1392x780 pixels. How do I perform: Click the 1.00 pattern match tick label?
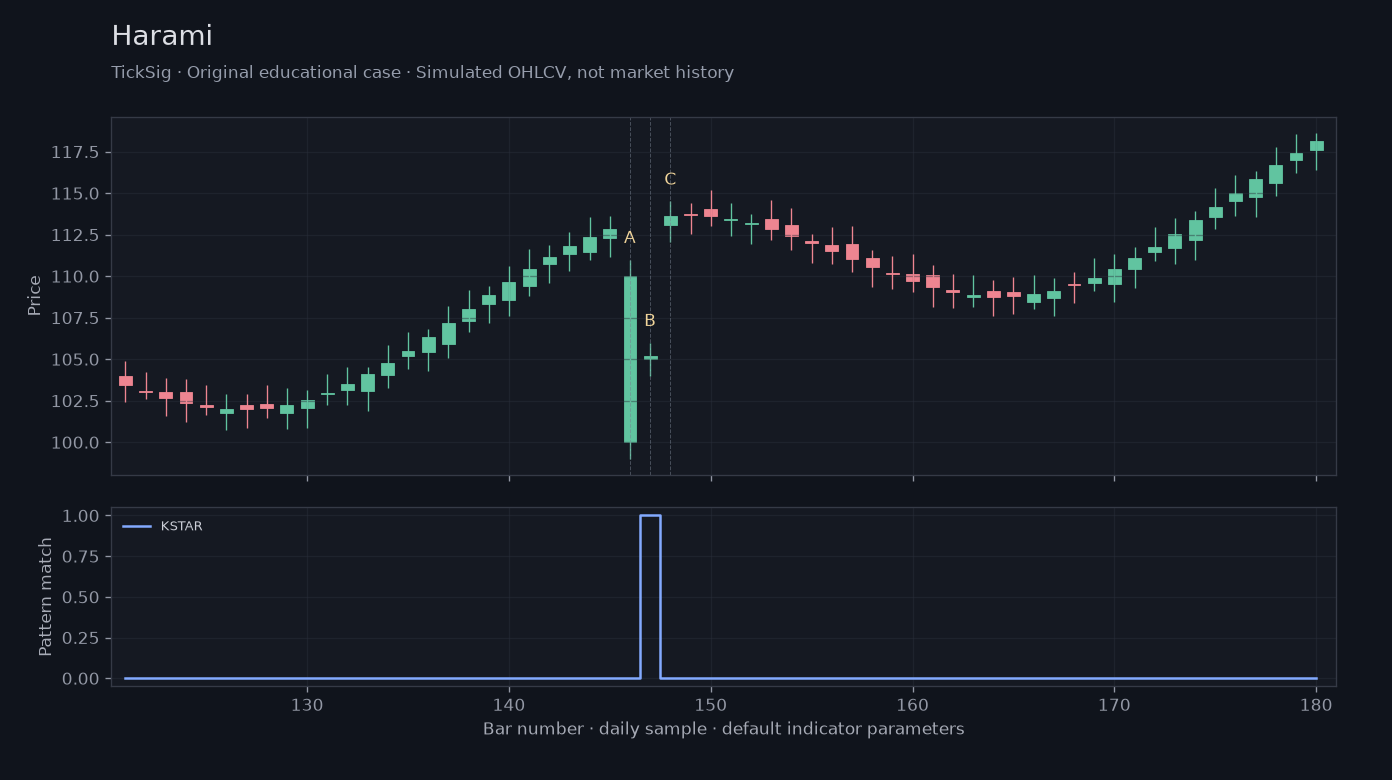click(x=81, y=516)
